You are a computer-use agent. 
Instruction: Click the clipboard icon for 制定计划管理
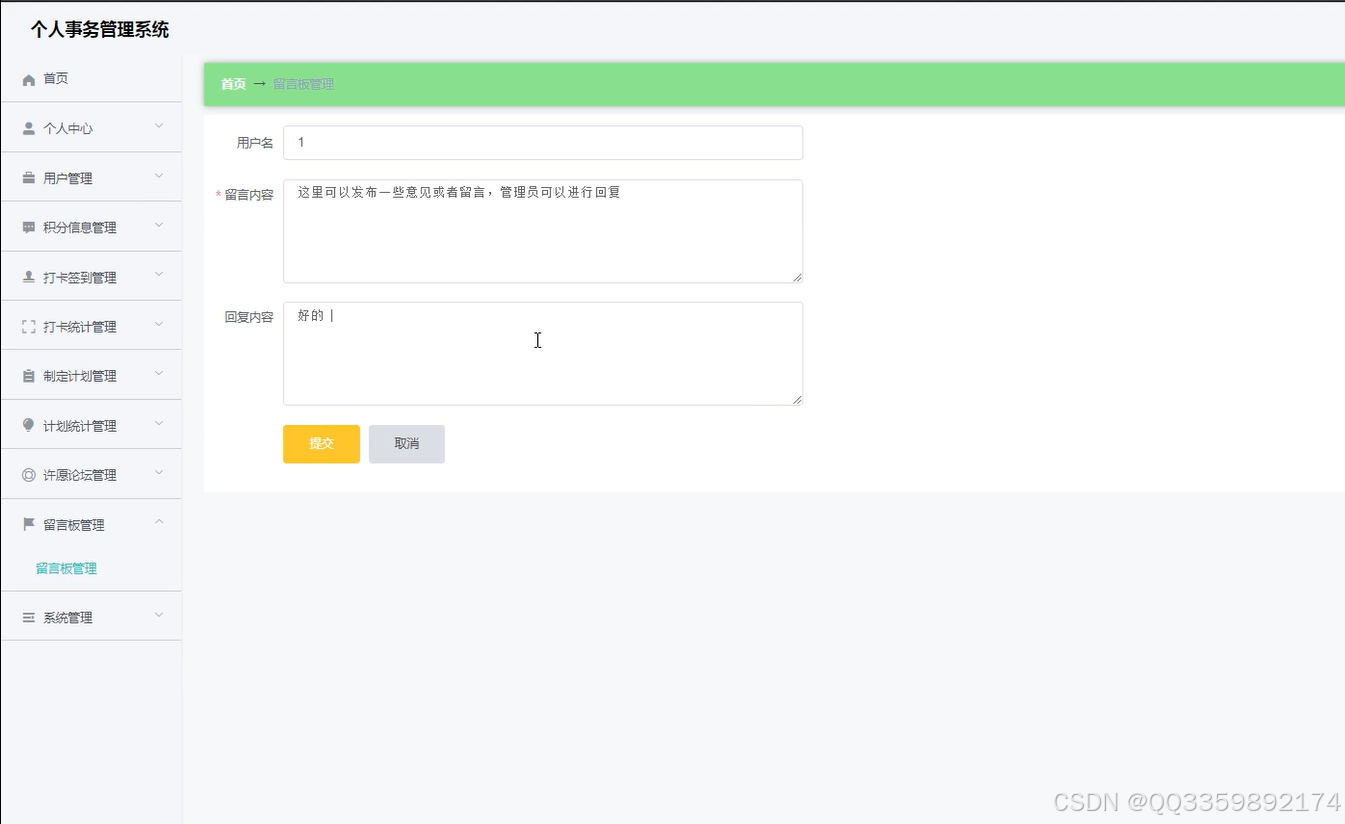click(x=29, y=376)
